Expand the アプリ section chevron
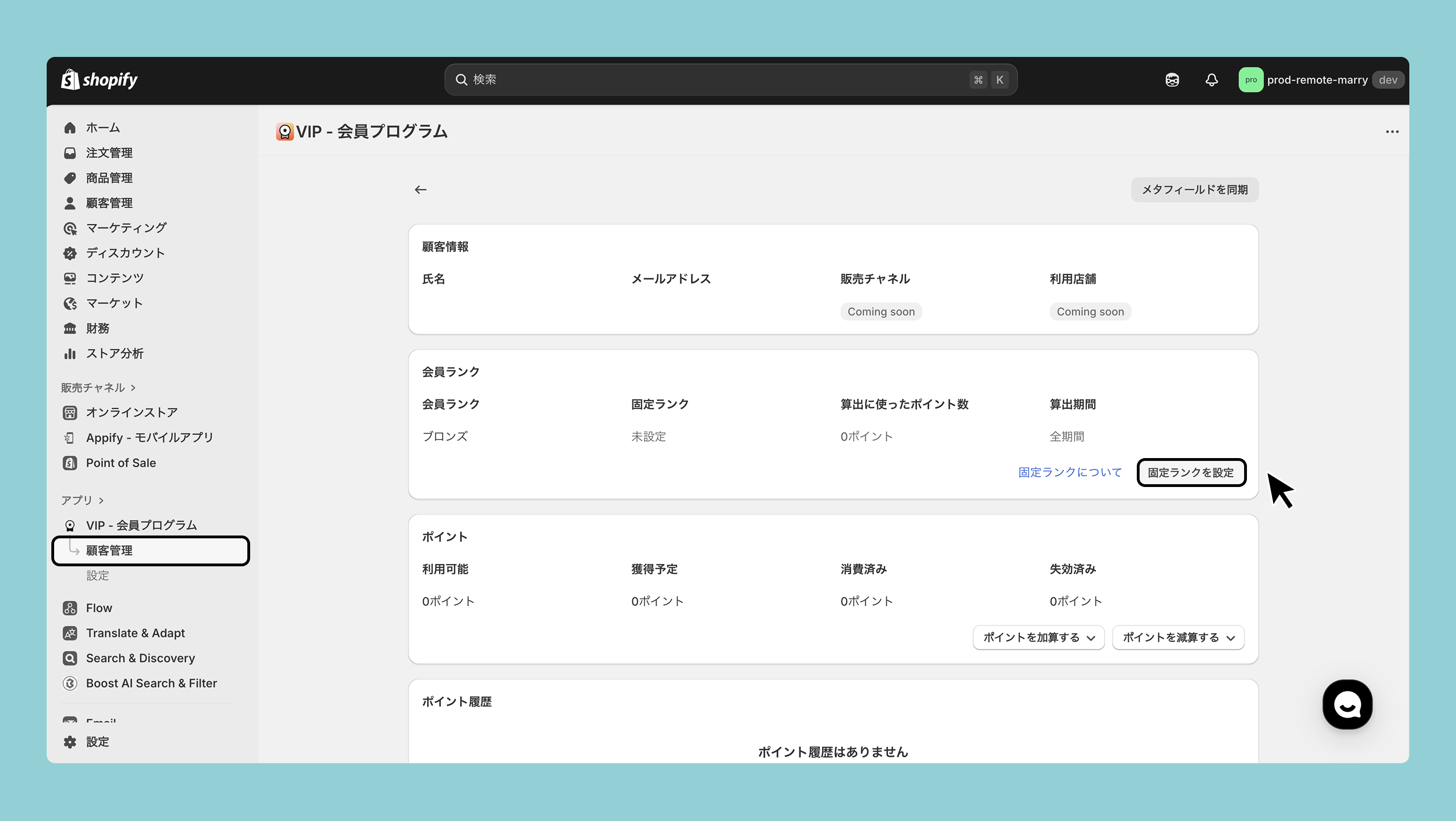 101,501
